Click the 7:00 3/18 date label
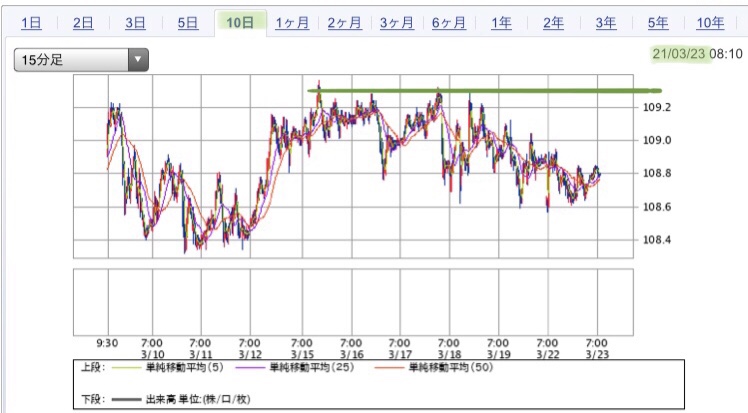This screenshot has width=748, height=413. click(449, 349)
